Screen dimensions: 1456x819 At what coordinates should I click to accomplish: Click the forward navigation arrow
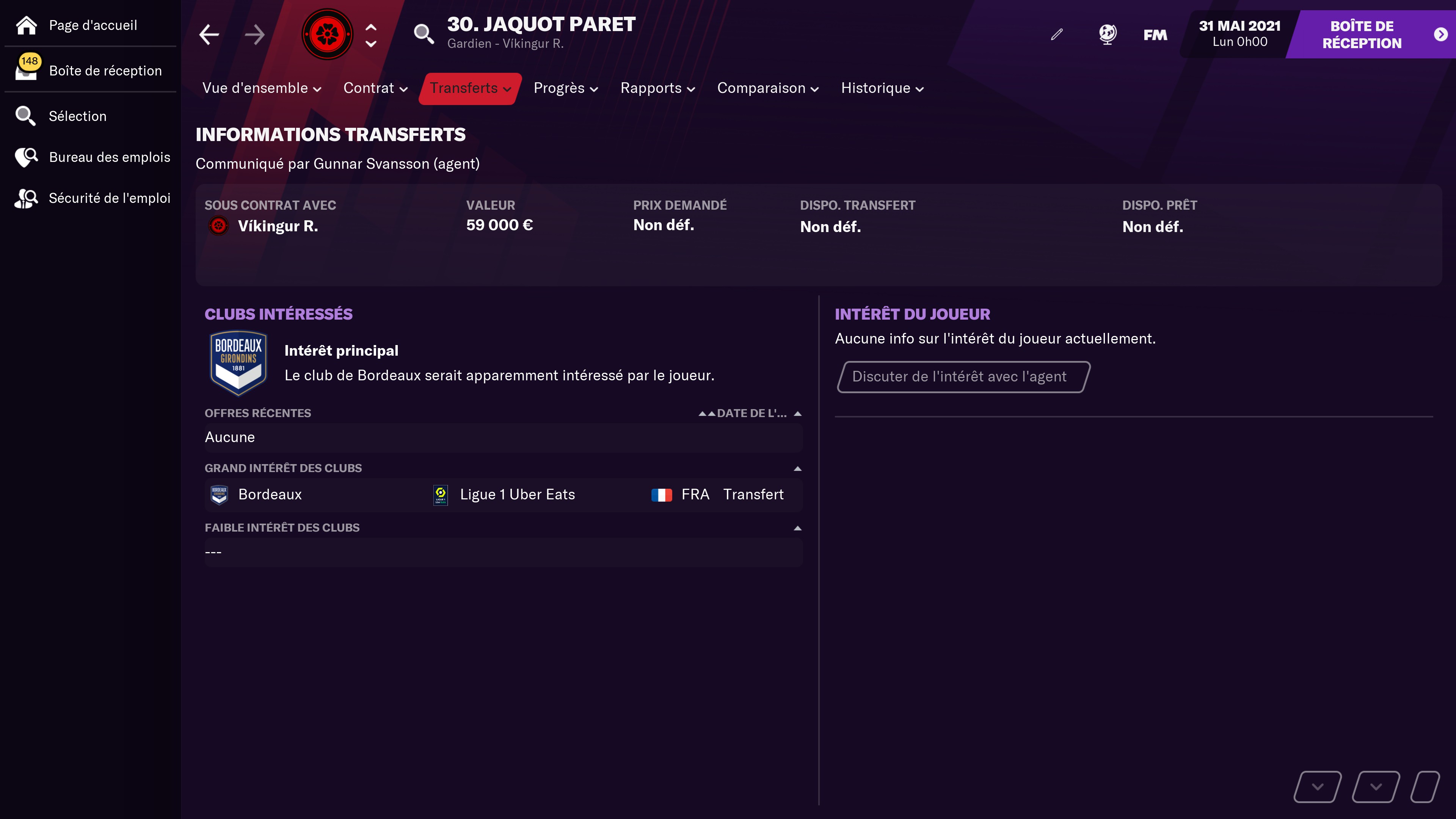255,35
